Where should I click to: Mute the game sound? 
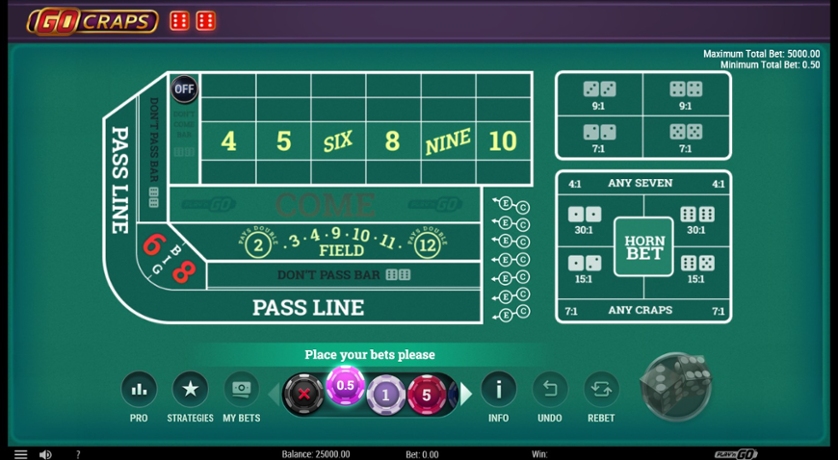(45, 454)
